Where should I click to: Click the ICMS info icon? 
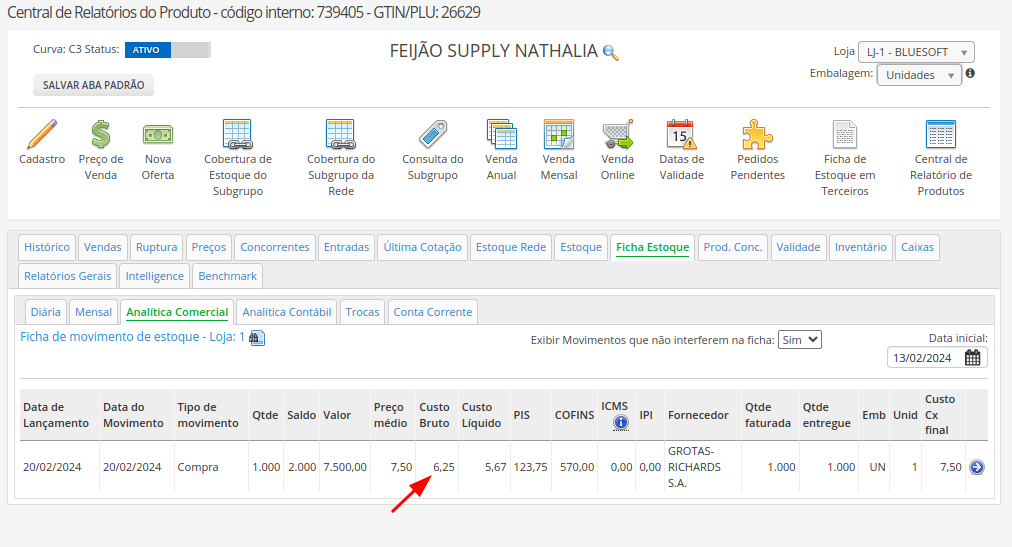620,423
